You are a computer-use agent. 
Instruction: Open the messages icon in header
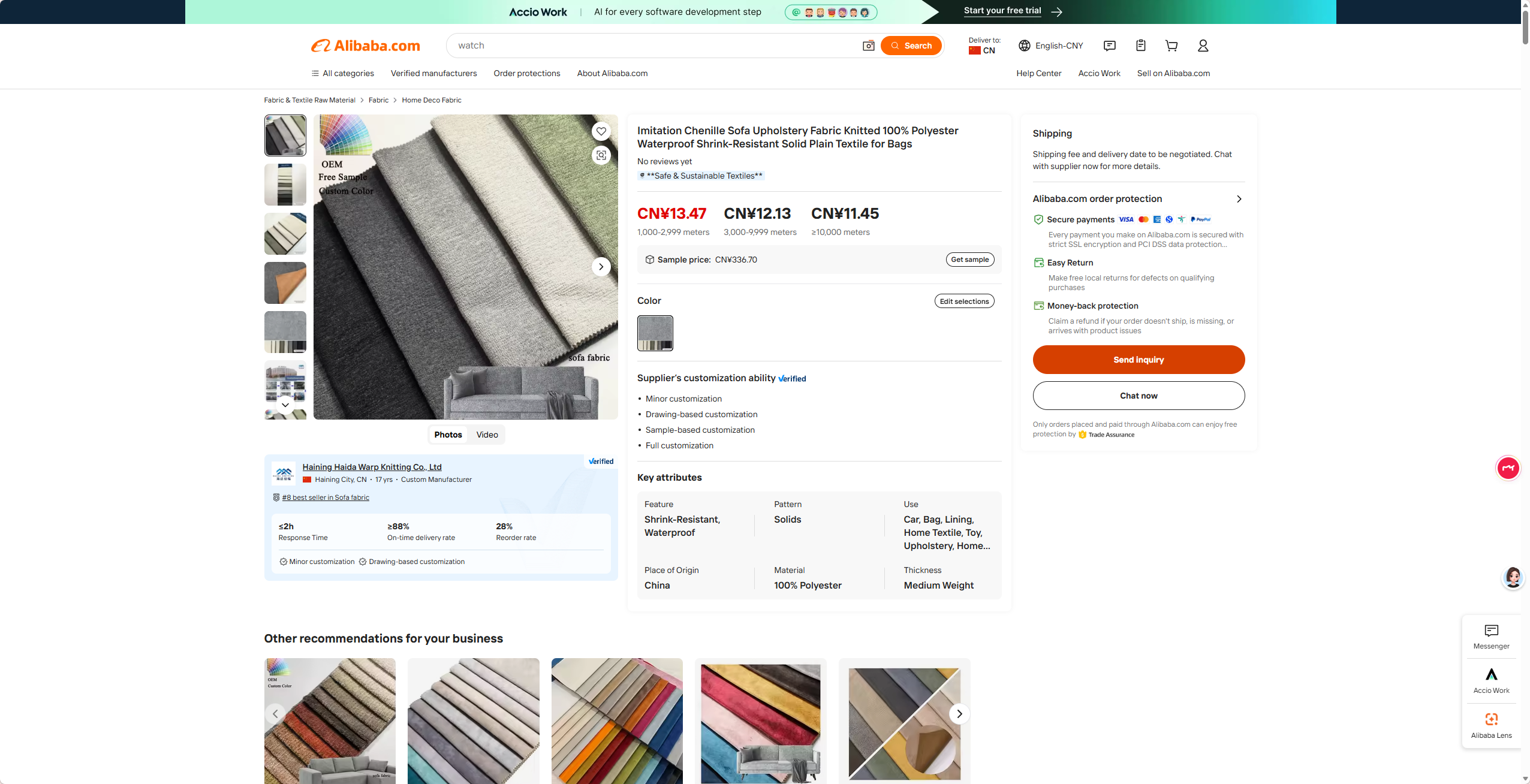tap(1110, 46)
